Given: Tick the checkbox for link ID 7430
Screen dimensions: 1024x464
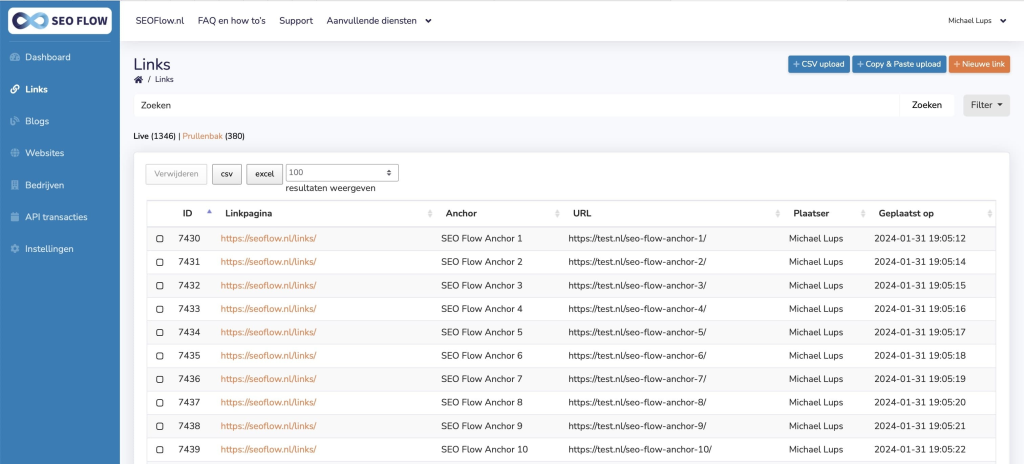Looking at the screenshot, I should click(x=160, y=239).
